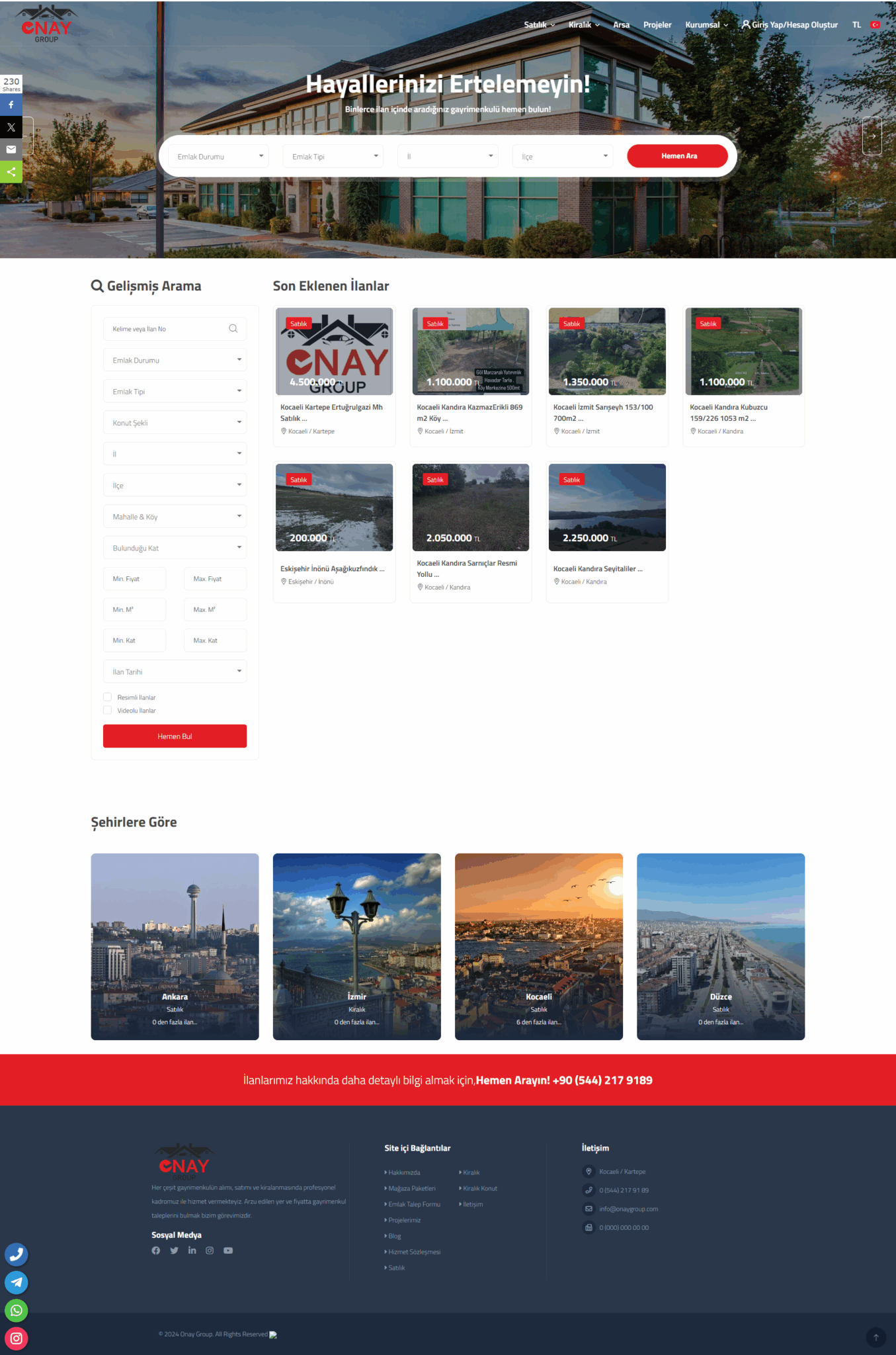The image size is (896, 1355).
Task: Click the Min. Fiyat input field
Action: click(x=134, y=579)
